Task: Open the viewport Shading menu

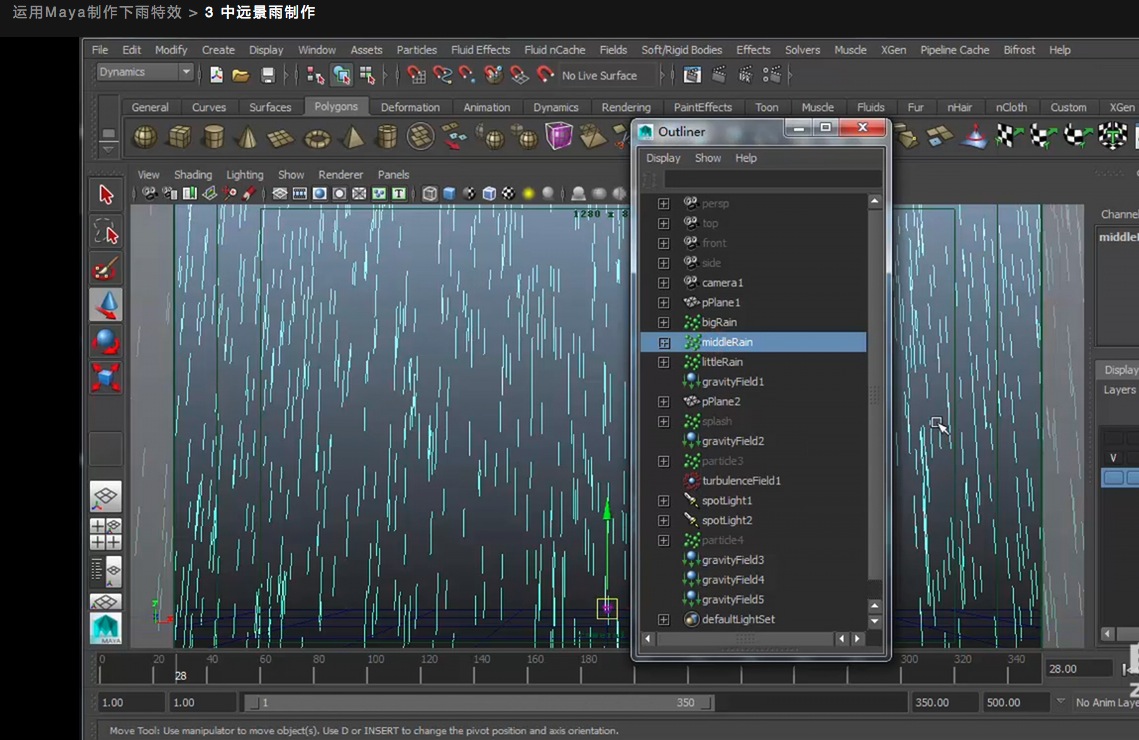Action: coord(192,174)
